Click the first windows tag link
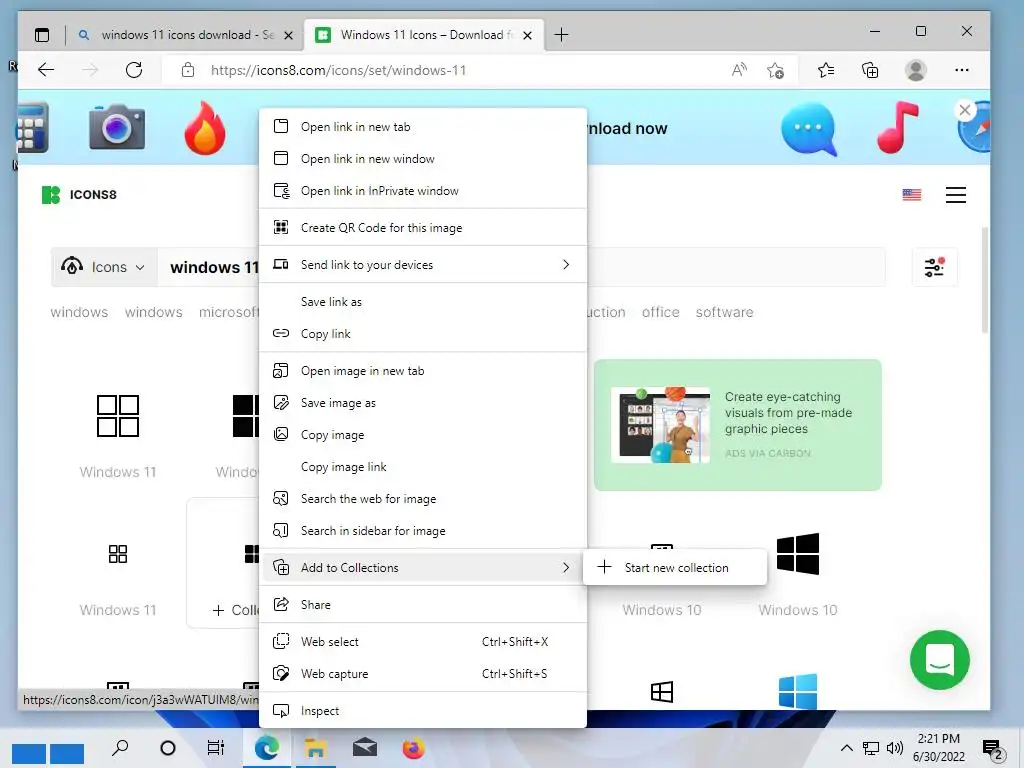This screenshot has height=768, width=1024. pyautogui.click(x=79, y=312)
